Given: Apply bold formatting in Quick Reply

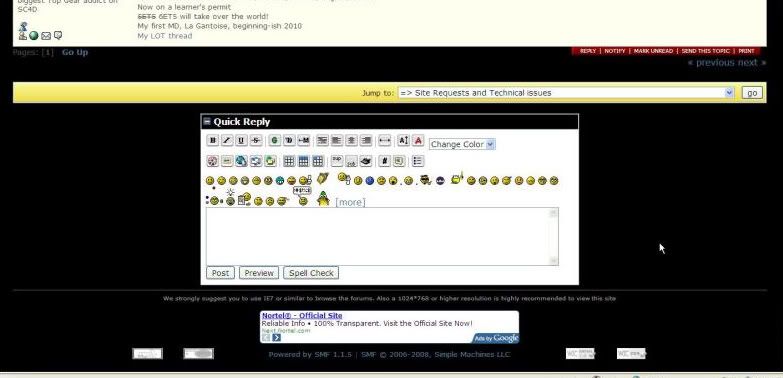Looking at the screenshot, I should (213, 140).
